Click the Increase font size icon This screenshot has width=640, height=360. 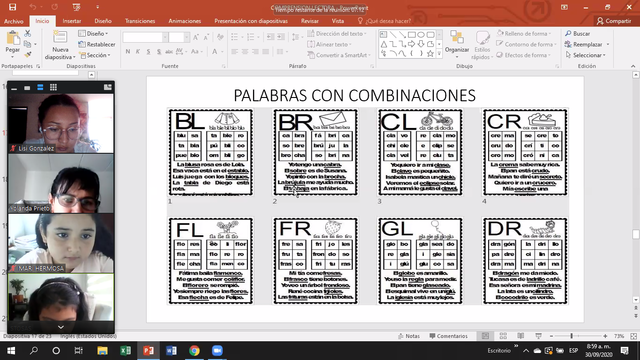tap(196, 38)
